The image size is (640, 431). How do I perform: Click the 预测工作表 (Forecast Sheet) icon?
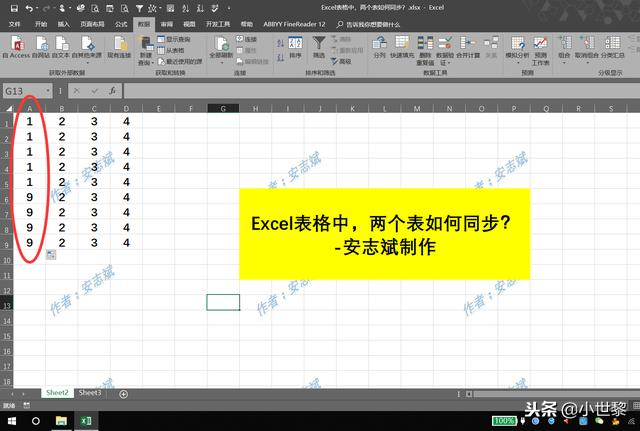pos(540,51)
